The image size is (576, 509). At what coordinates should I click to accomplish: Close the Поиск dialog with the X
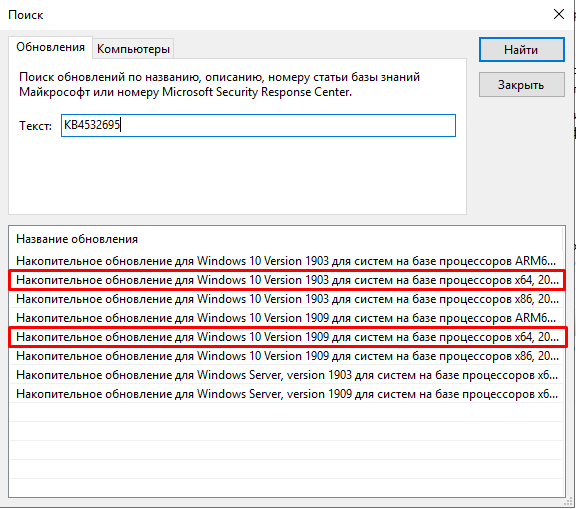click(x=559, y=14)
